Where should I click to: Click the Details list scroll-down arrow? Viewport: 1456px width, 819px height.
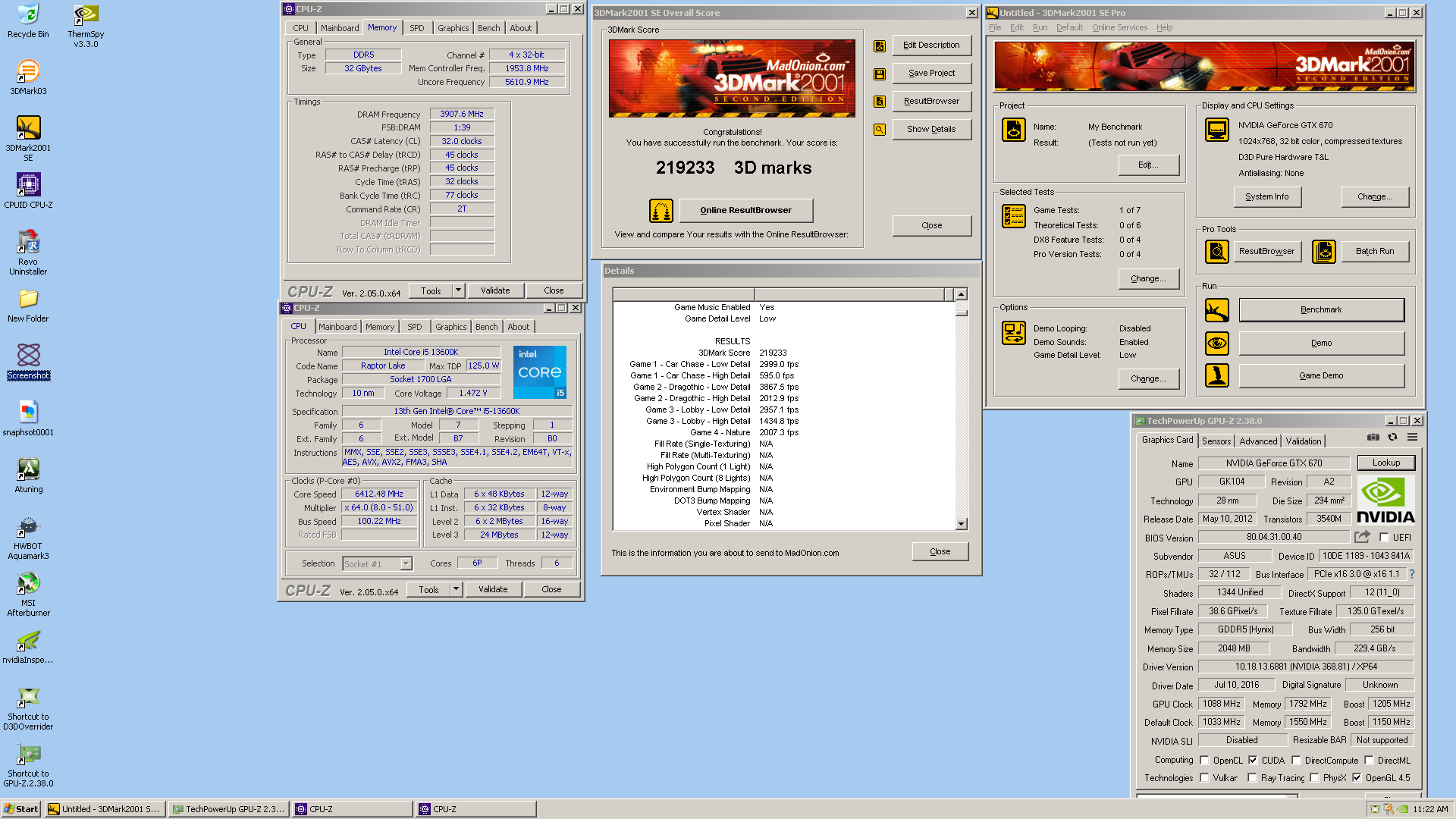[961, 524]
